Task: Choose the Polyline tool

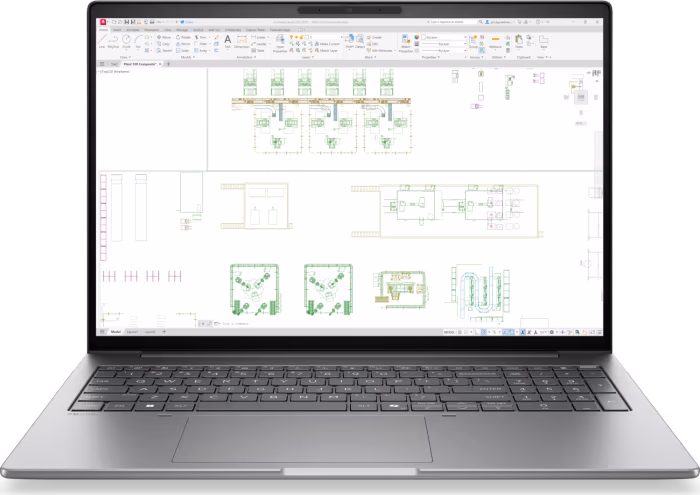Action: click(x=113, y=41)
